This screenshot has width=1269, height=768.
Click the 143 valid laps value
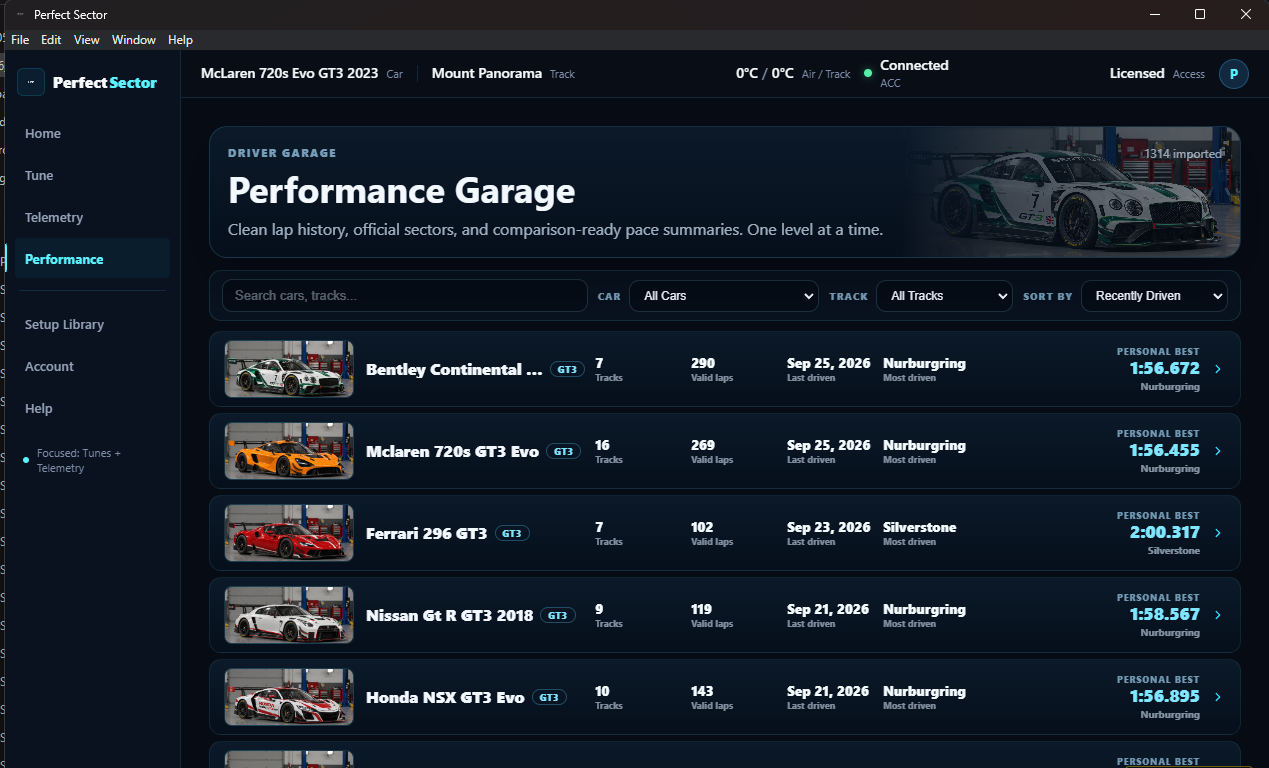pyautogui.click(x=703, y=691)
